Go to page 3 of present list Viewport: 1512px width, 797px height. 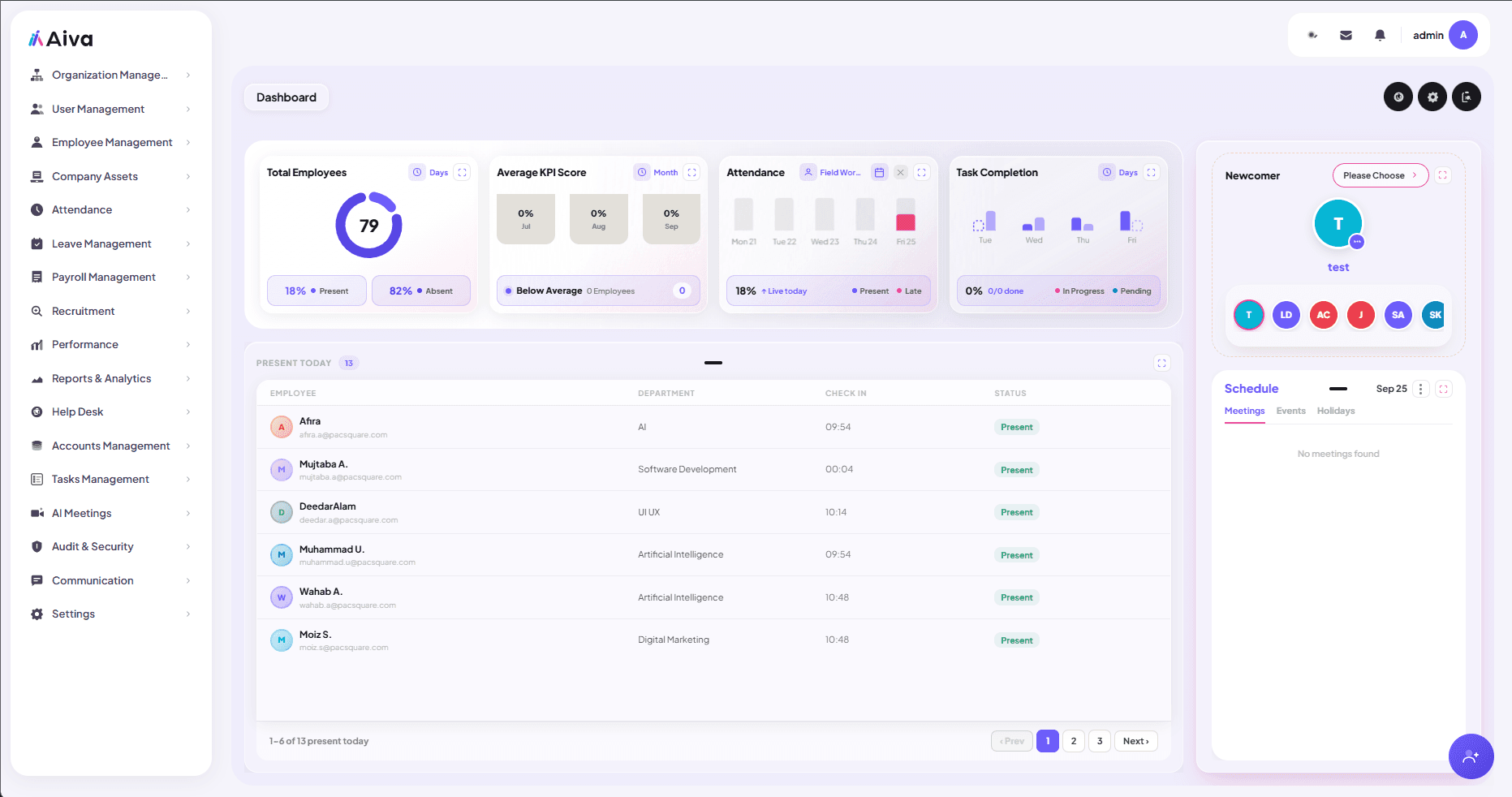(1100, 741)
